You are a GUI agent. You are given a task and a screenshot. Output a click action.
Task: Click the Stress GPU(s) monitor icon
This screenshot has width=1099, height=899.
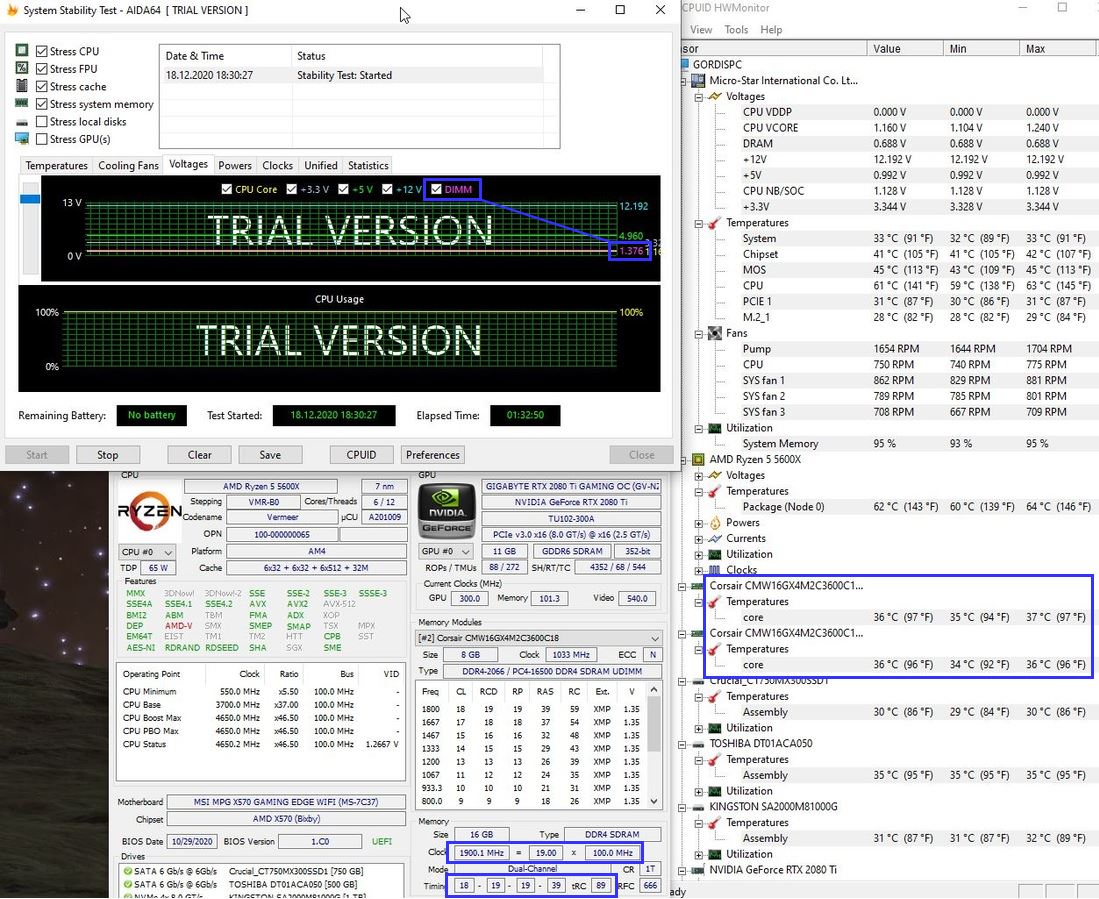(21, 139)
